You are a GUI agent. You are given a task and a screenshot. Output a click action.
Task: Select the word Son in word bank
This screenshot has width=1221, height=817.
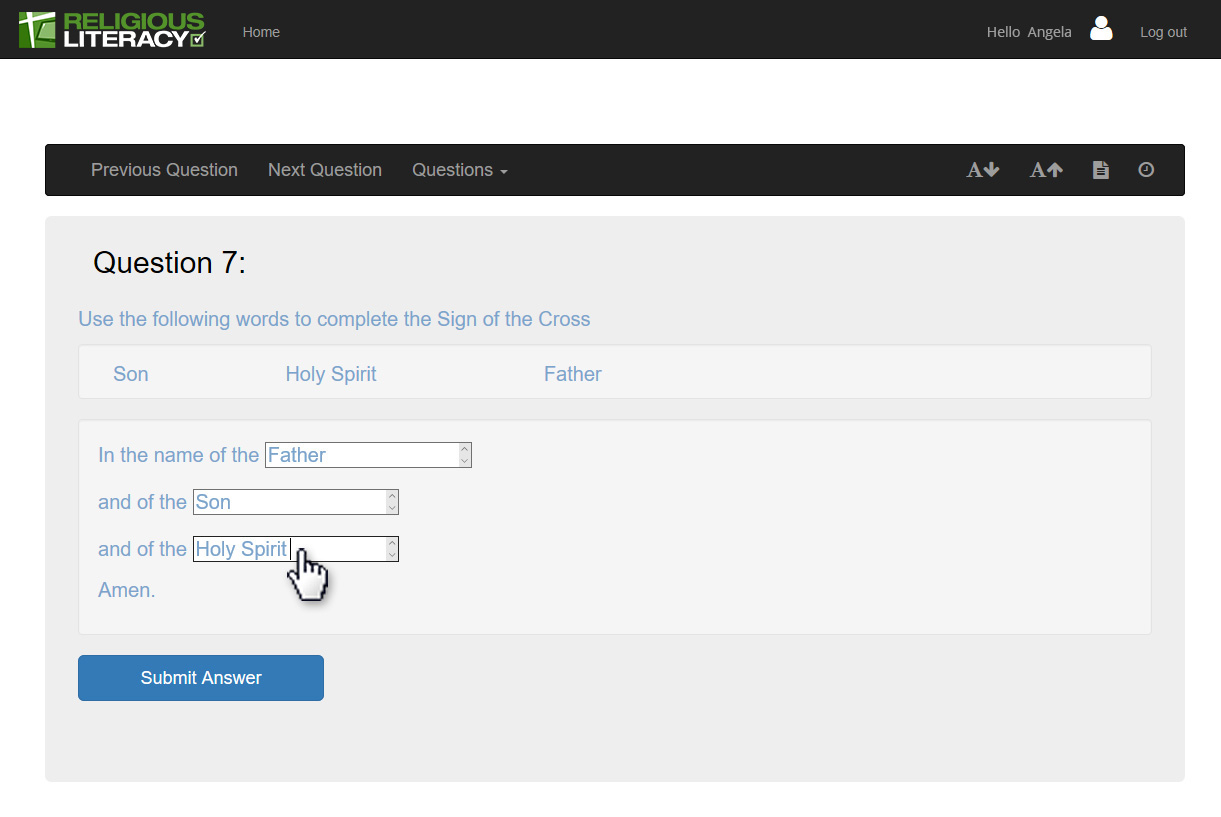131,374
